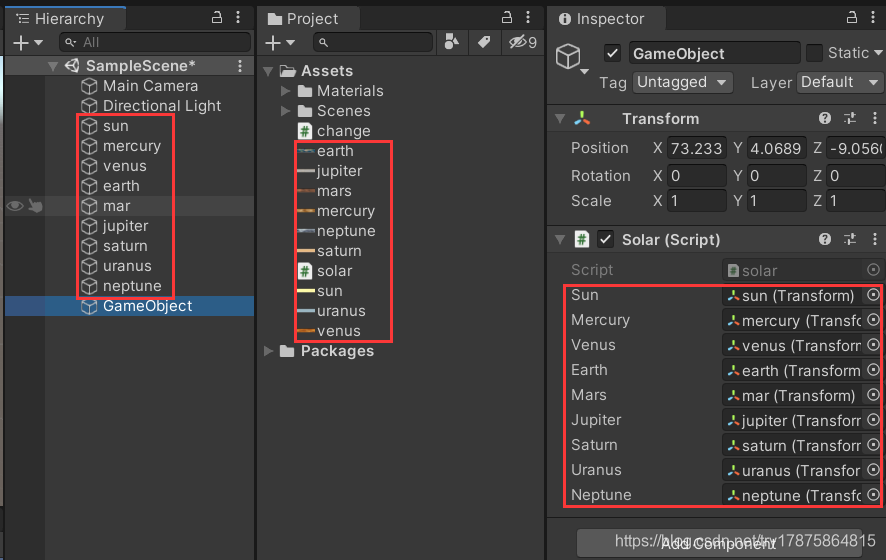Viewport: 886px width, 560px height.
Task: Toggle the Static checkbox
Action: (814, 53)
